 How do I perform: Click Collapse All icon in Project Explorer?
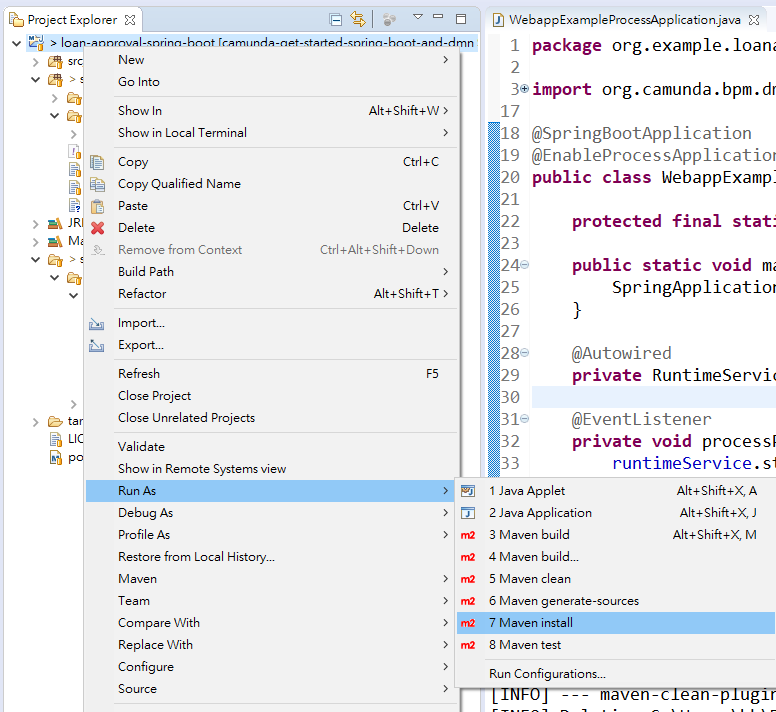tap(336, 19)
